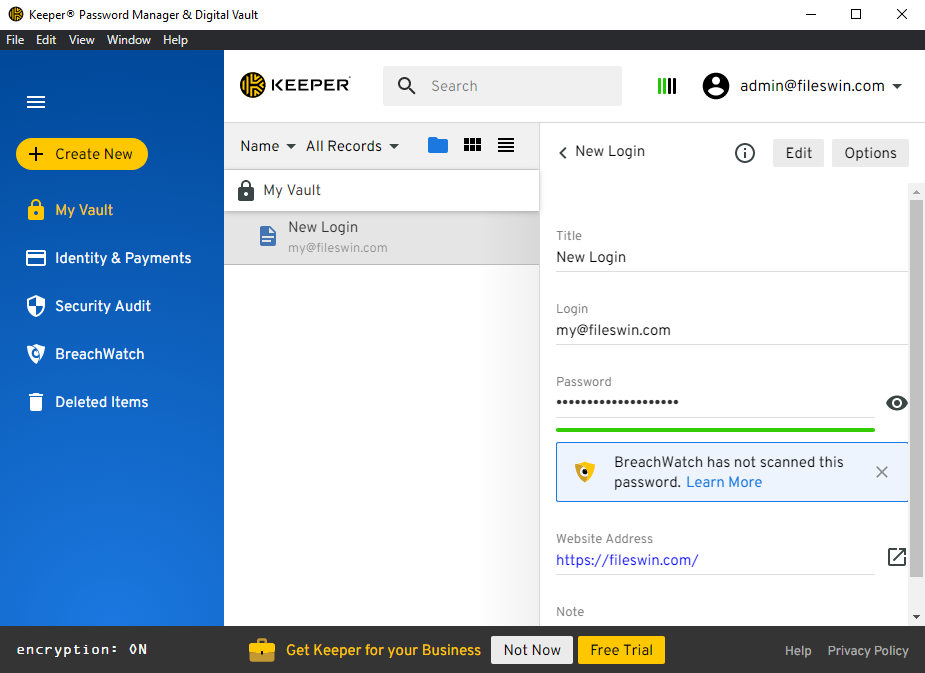Select the My Vault folder row
925x673 pixels.
[382, 190]
